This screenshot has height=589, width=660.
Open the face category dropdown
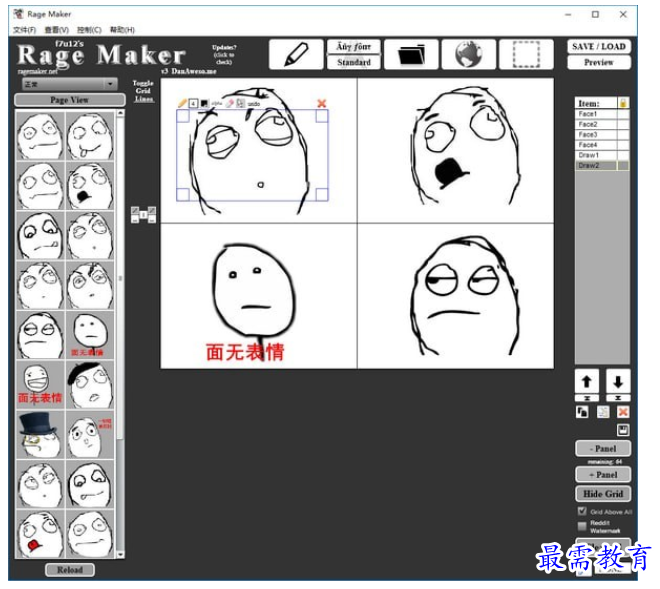point(69,84)
